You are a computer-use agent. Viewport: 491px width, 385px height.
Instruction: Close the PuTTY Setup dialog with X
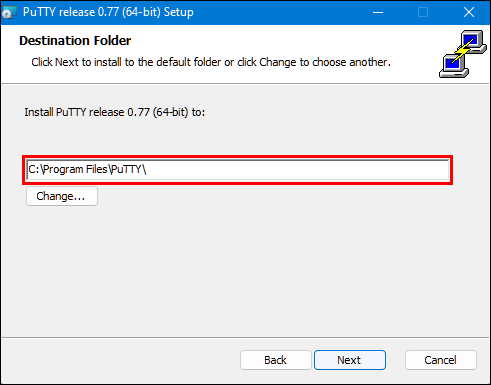[468, 13]
